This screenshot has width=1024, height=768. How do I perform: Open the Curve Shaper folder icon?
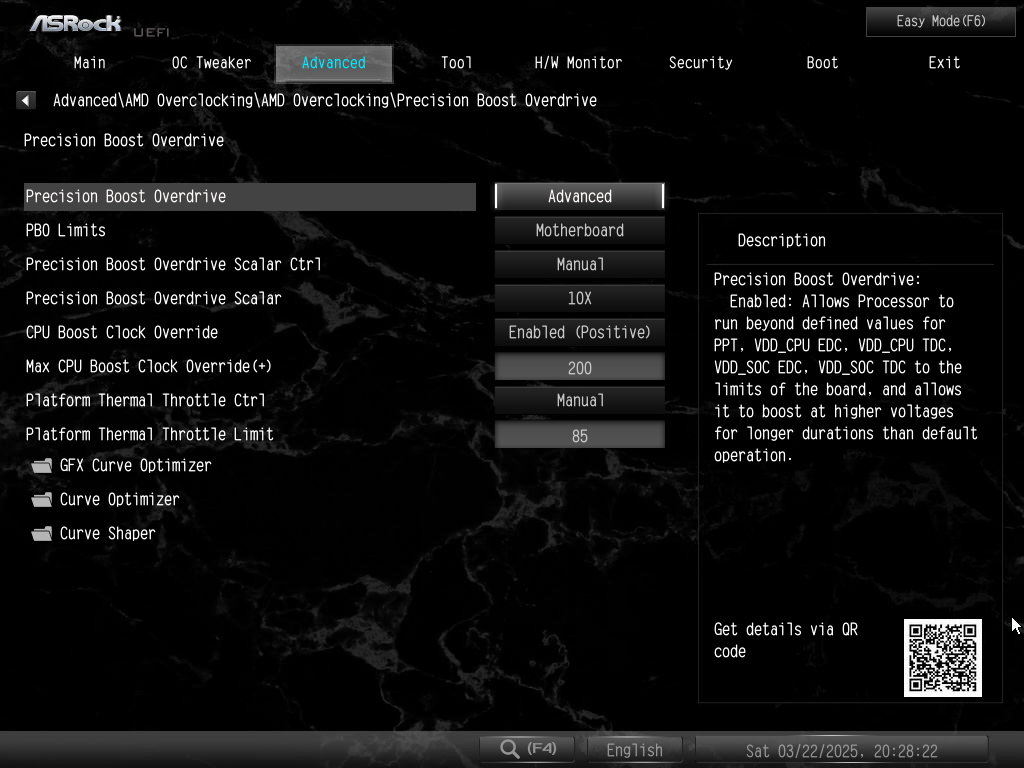coord(42,534)
